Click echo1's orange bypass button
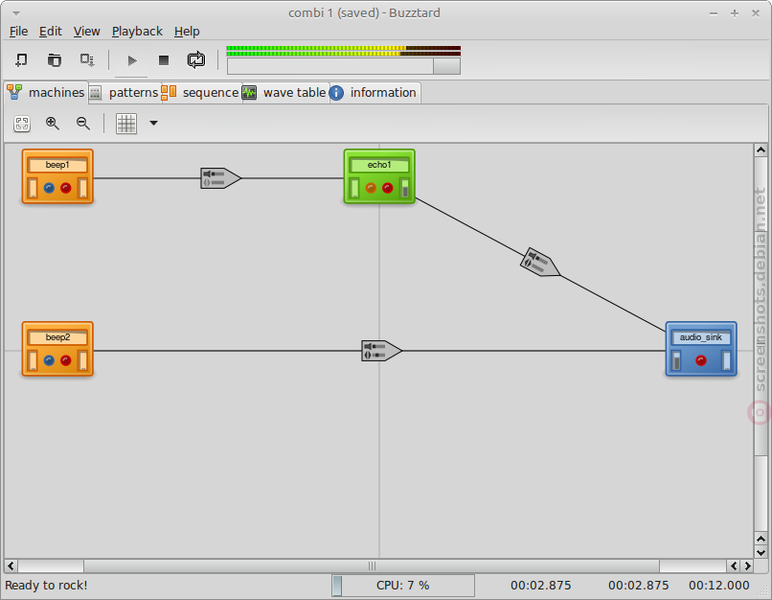Screen dimensions: 772x600 tap(371, 188)
